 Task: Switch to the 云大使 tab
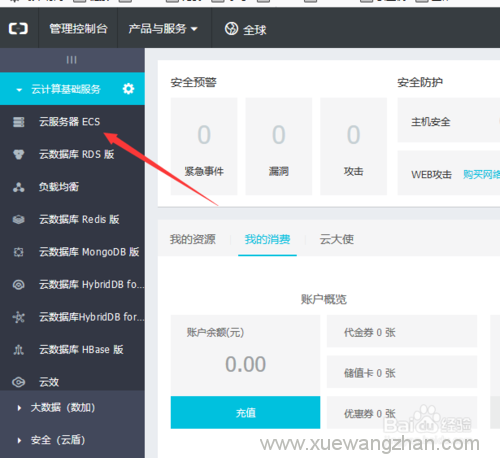(x=337, y=239)
